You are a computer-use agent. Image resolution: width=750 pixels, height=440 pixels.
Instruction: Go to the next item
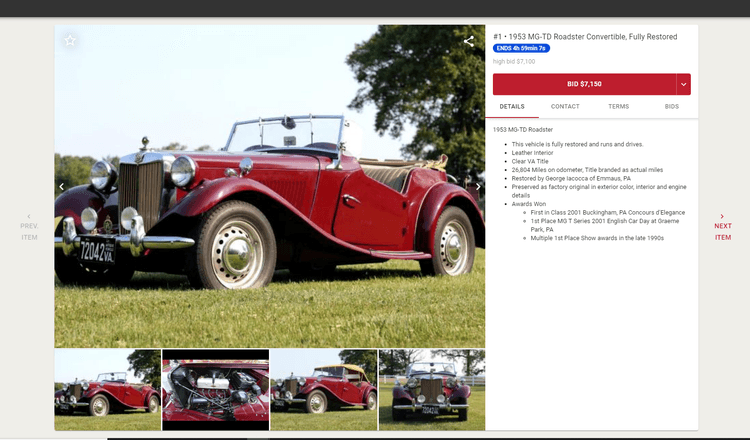point(723,227)
